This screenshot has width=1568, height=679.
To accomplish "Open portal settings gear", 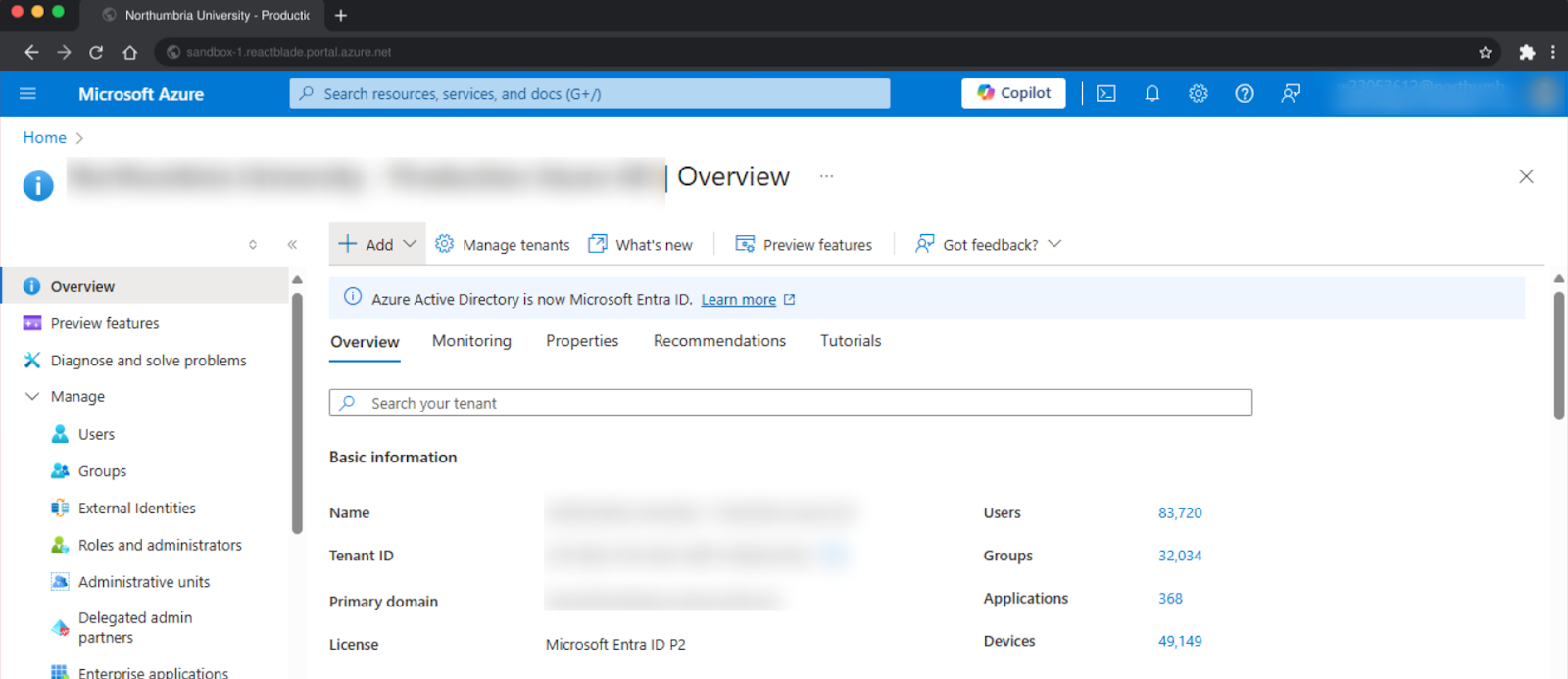I will point(1198,94).
